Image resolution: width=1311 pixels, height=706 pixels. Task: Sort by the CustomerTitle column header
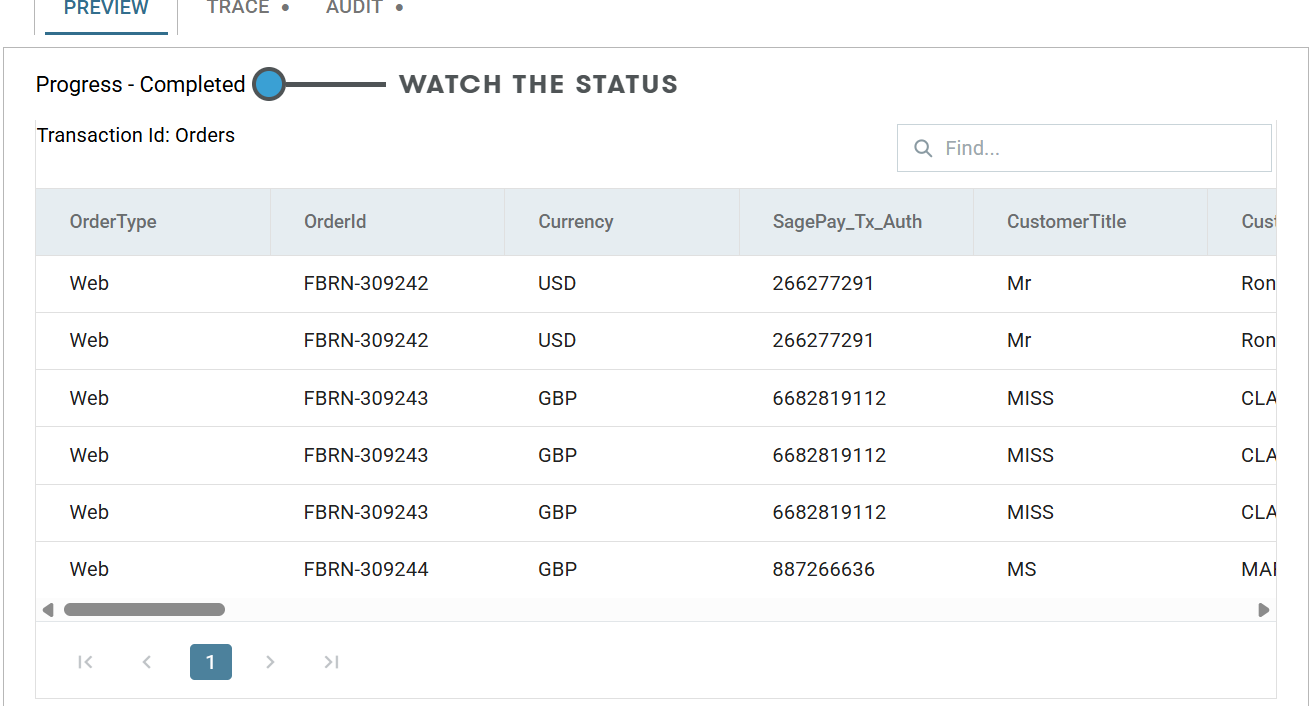pos(1090,222)
